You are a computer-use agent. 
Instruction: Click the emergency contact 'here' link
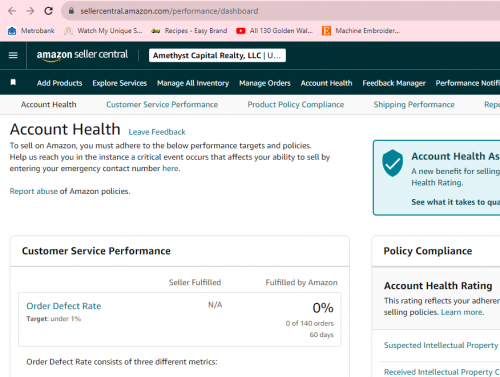pos(170,168)
